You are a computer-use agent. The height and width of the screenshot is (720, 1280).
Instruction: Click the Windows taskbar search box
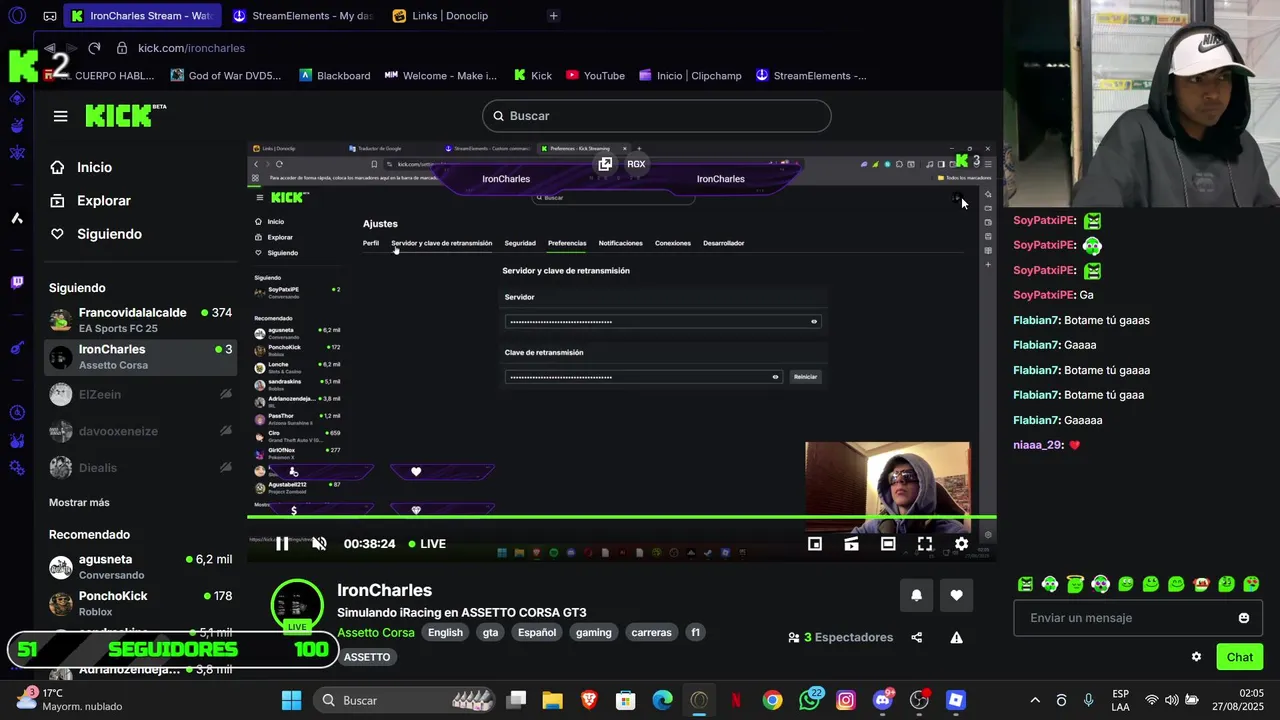coord(404,700)
